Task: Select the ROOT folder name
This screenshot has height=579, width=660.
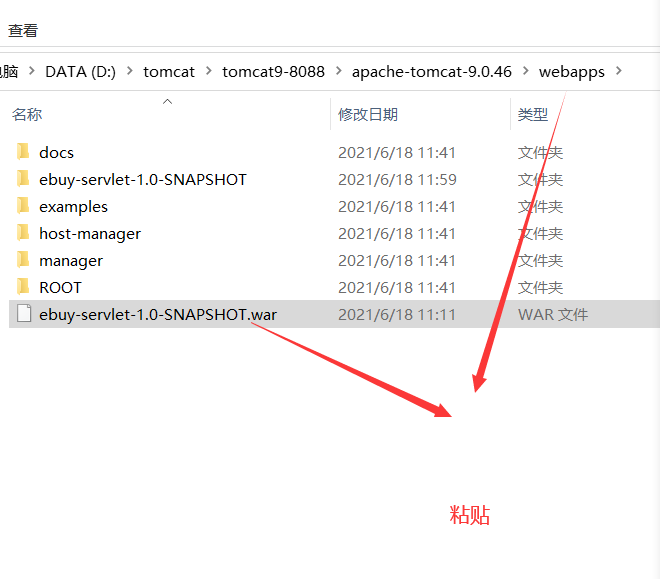Action: pyautogui.click(x=60, y=288)
